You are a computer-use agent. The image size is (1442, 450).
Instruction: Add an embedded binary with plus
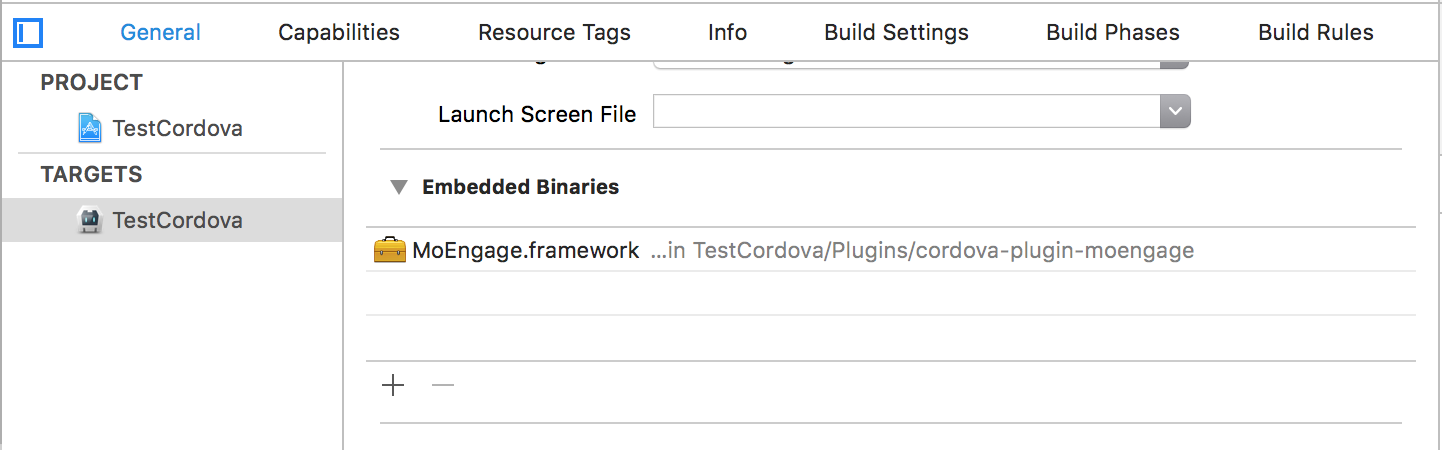[394, 385]
